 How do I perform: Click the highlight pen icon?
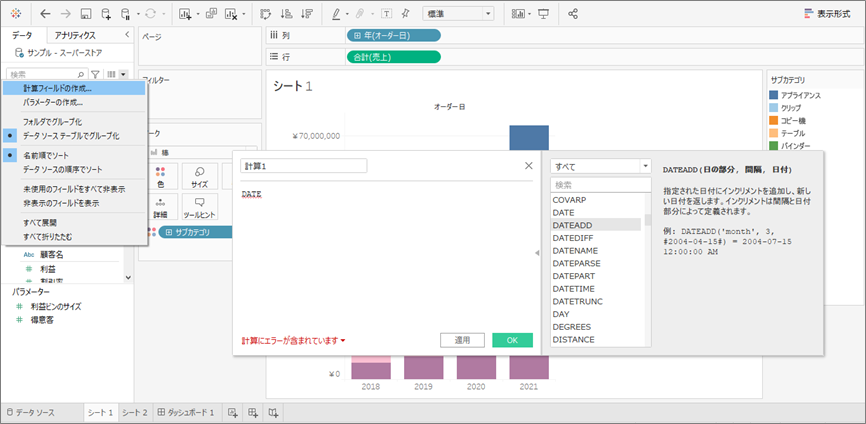tap(336, 14)
